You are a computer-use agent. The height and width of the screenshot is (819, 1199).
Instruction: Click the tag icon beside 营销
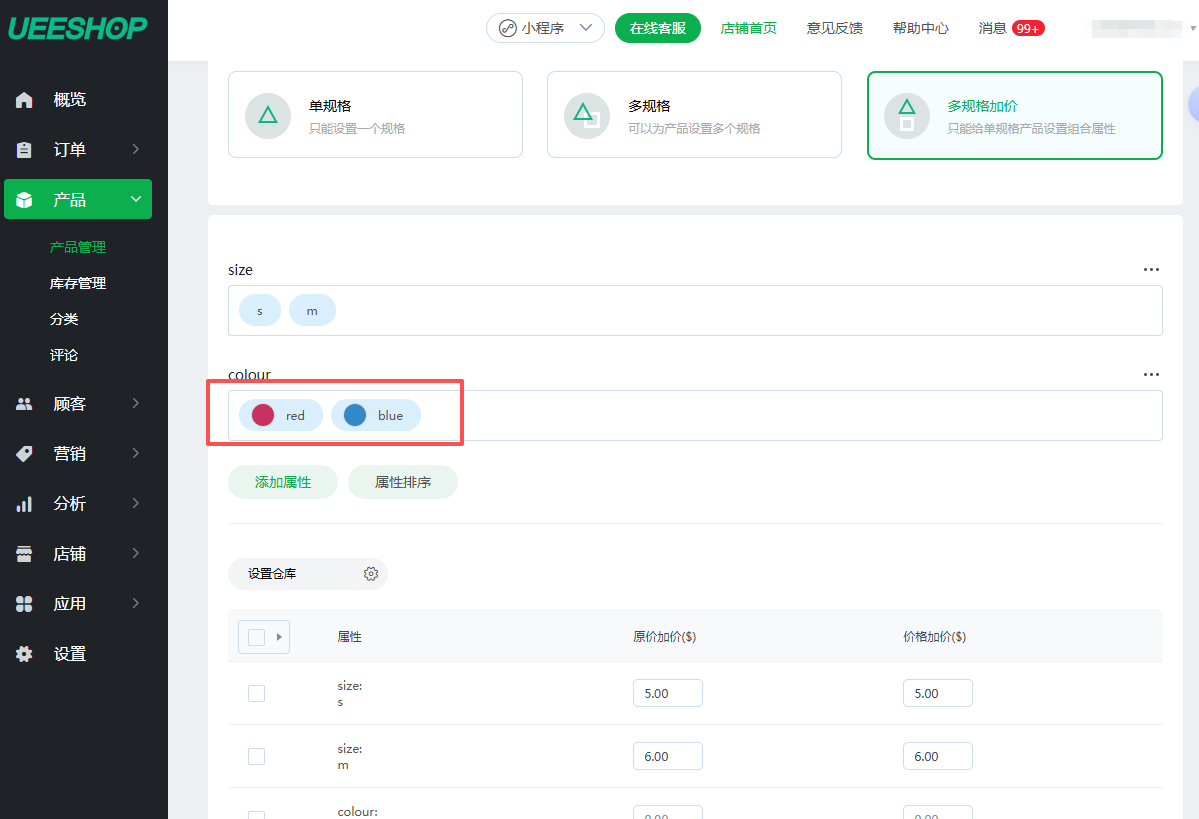[x=25, y=454]
